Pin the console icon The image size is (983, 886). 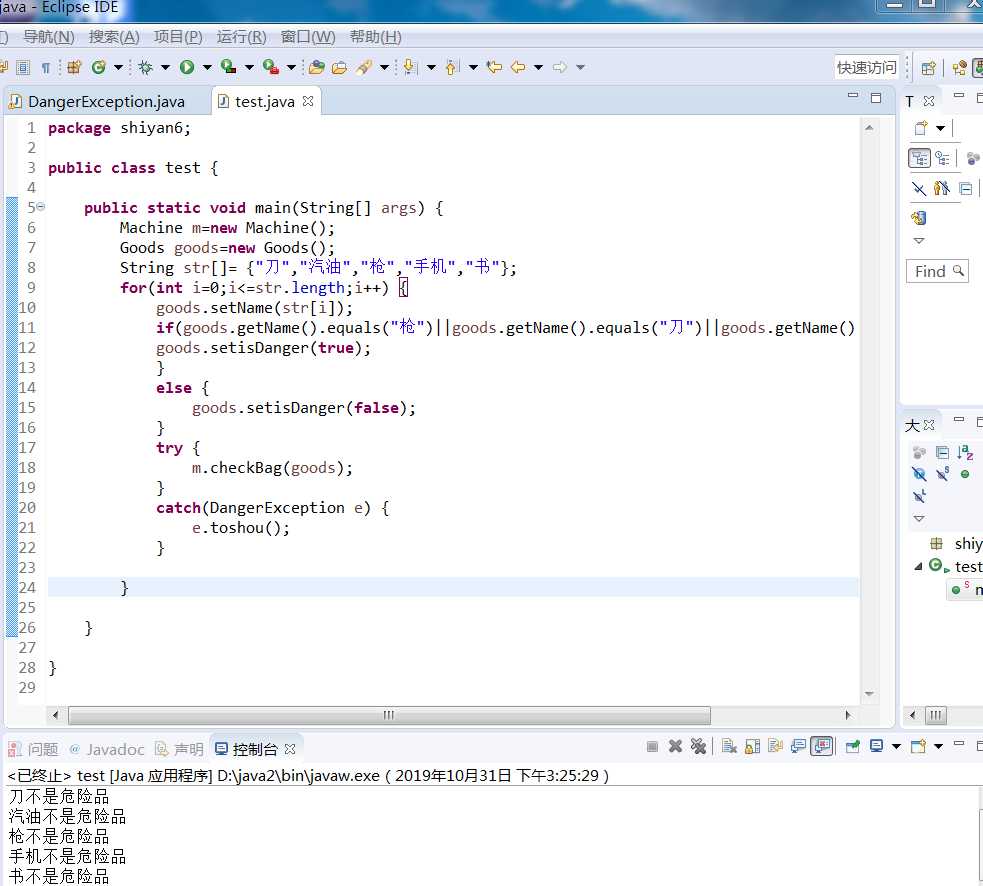coord(853,746)
